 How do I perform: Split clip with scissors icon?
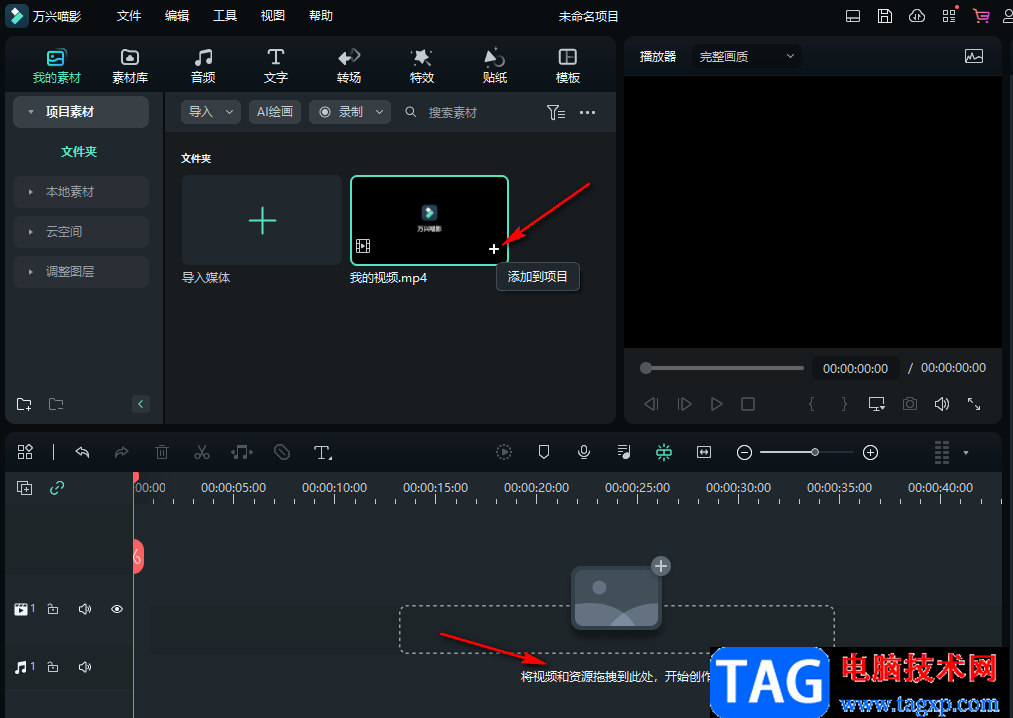[202, 452]
